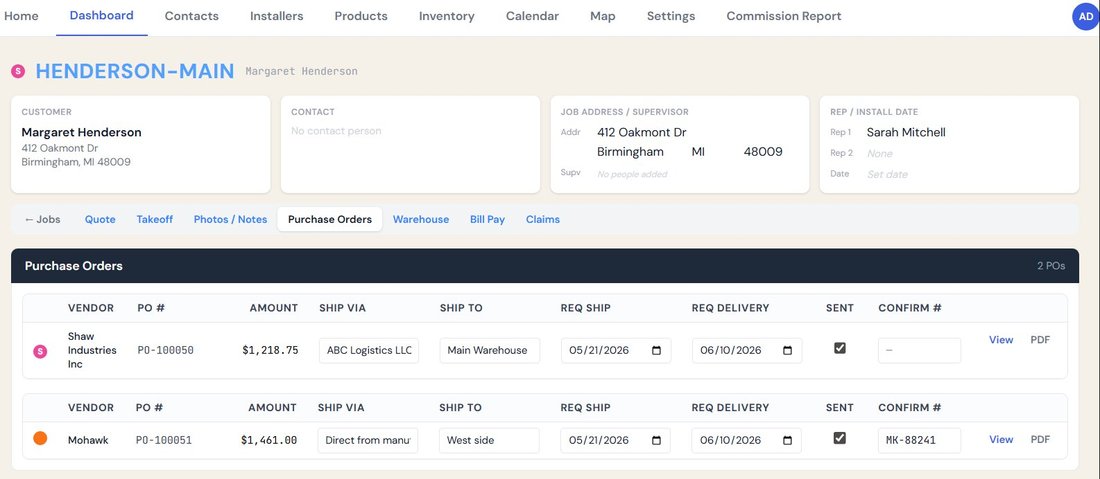Click amount $1,218.75
1100x479 pixels.
(270, 351)
